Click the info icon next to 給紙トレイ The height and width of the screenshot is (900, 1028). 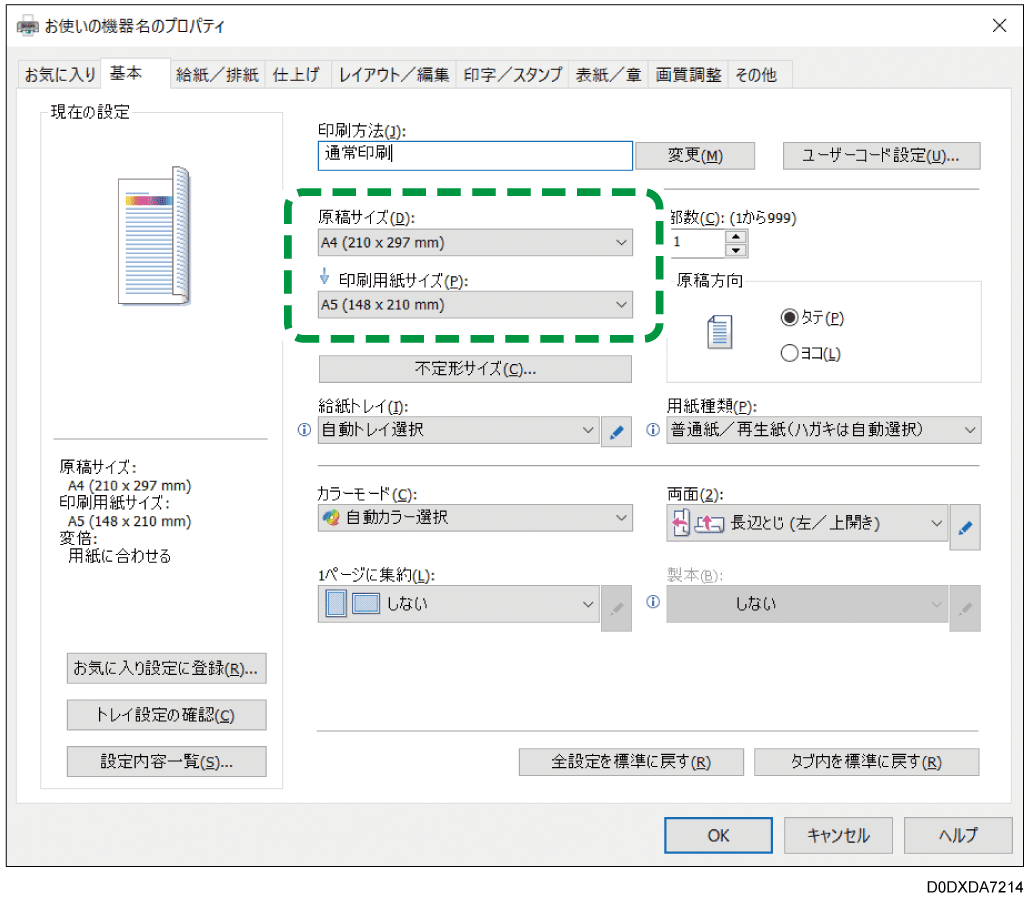coord(304,430)
